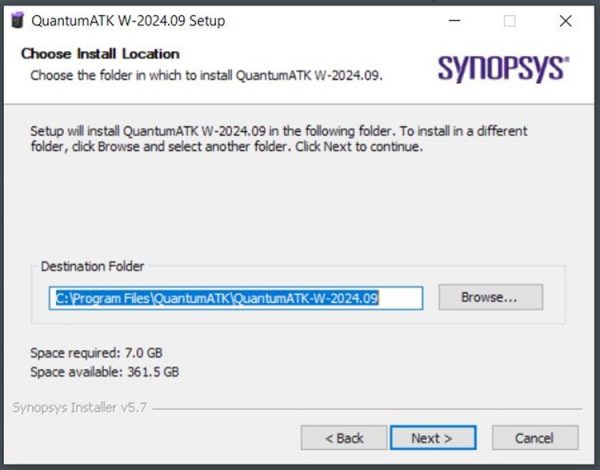Click the "QuantumATK W-2024.09 Setup" title text
The width and height of the screenshot is (600, 470).
click(x=128, y=21)
